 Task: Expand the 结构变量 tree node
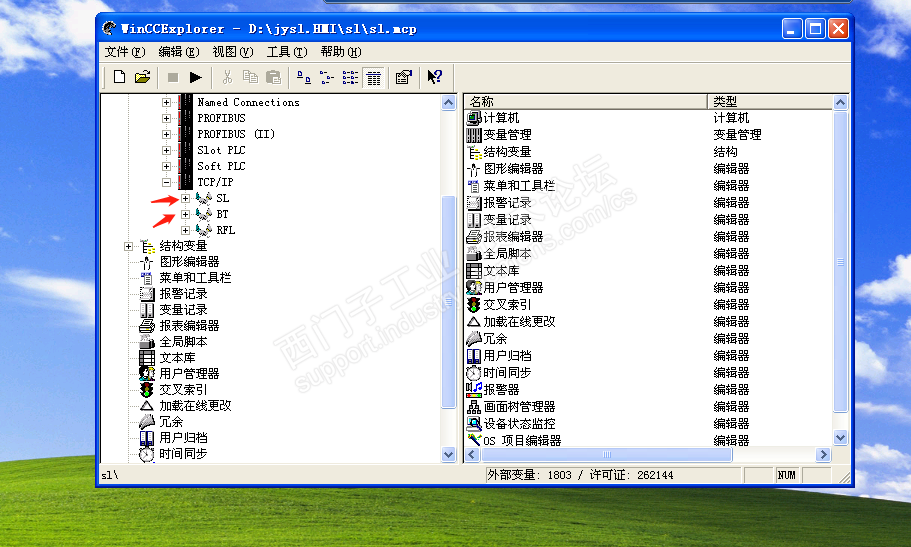point(128,246)
